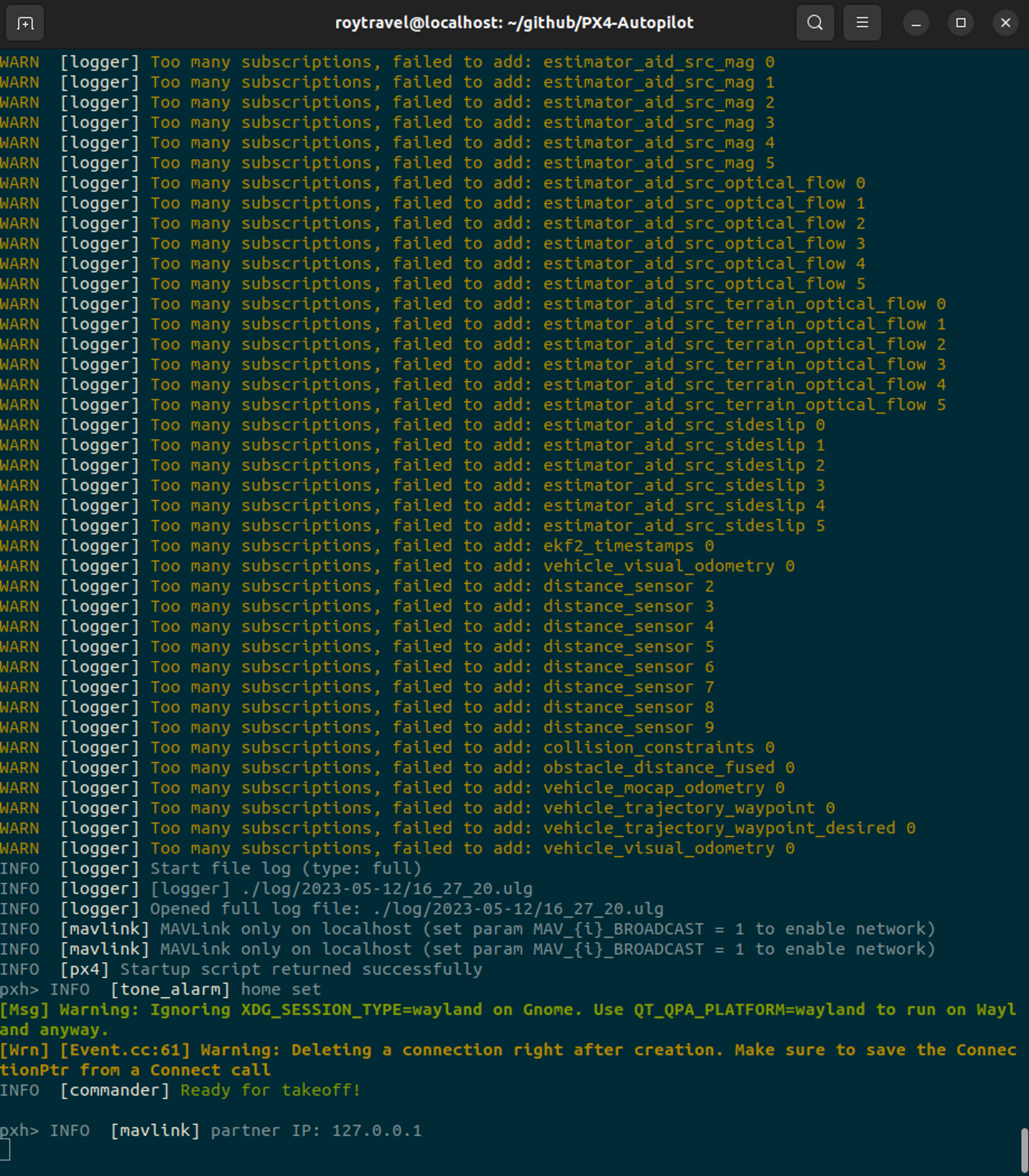Click the pxh> prompt before tone_alarm

19,989
